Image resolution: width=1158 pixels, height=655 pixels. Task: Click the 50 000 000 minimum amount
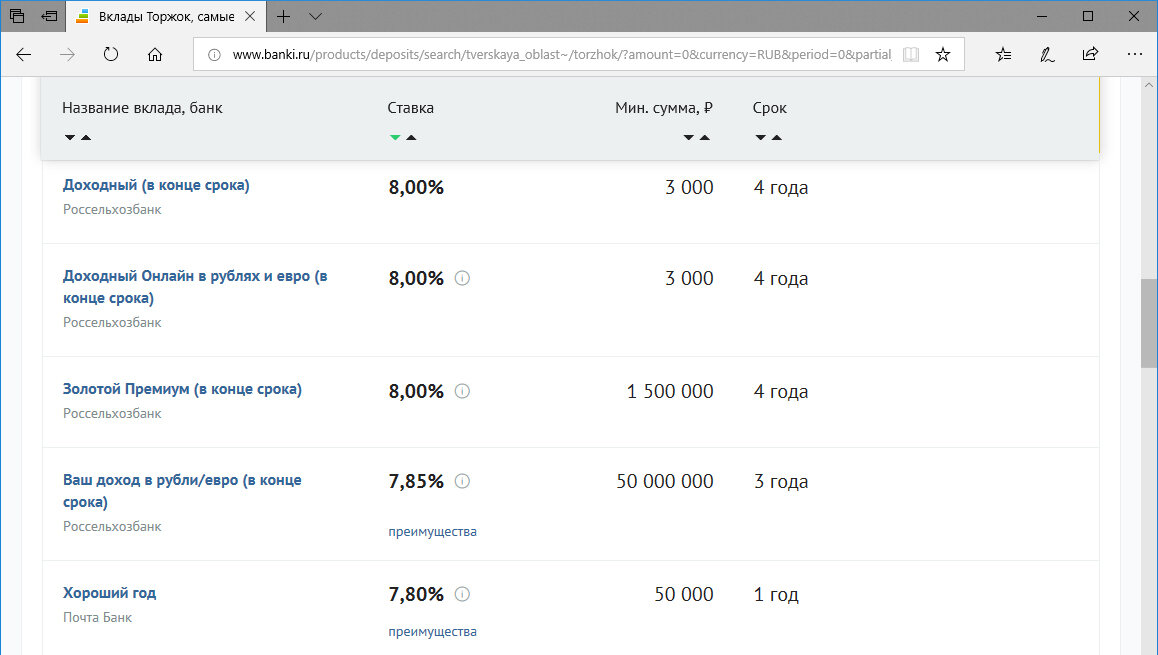665,481
